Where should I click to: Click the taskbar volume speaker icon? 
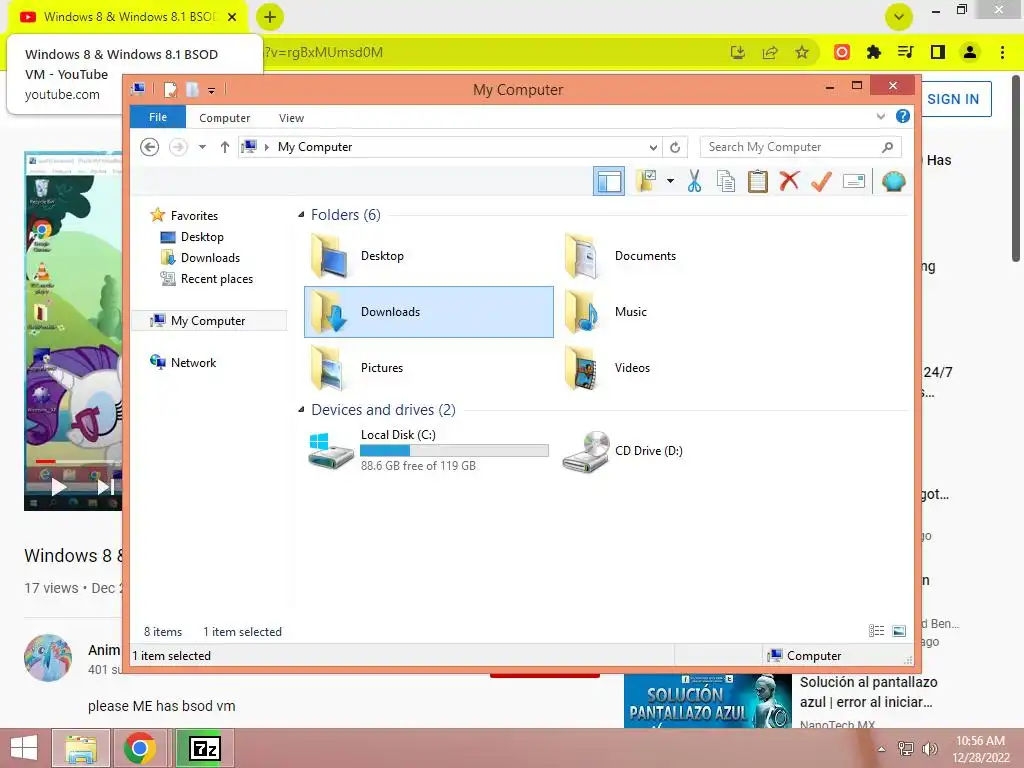[929, 748]
